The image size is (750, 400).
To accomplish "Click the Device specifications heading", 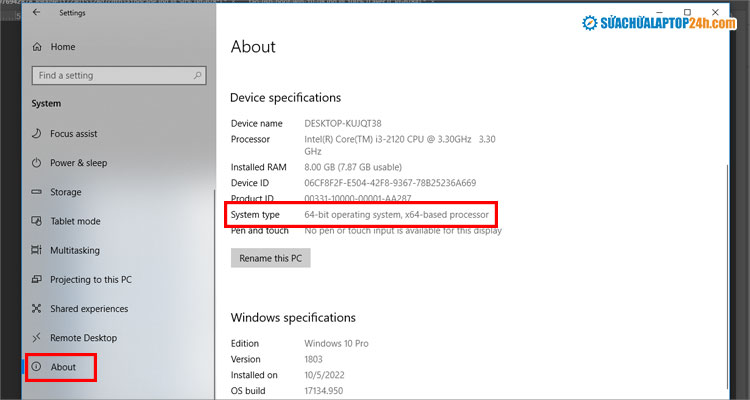I will [286, 98].
